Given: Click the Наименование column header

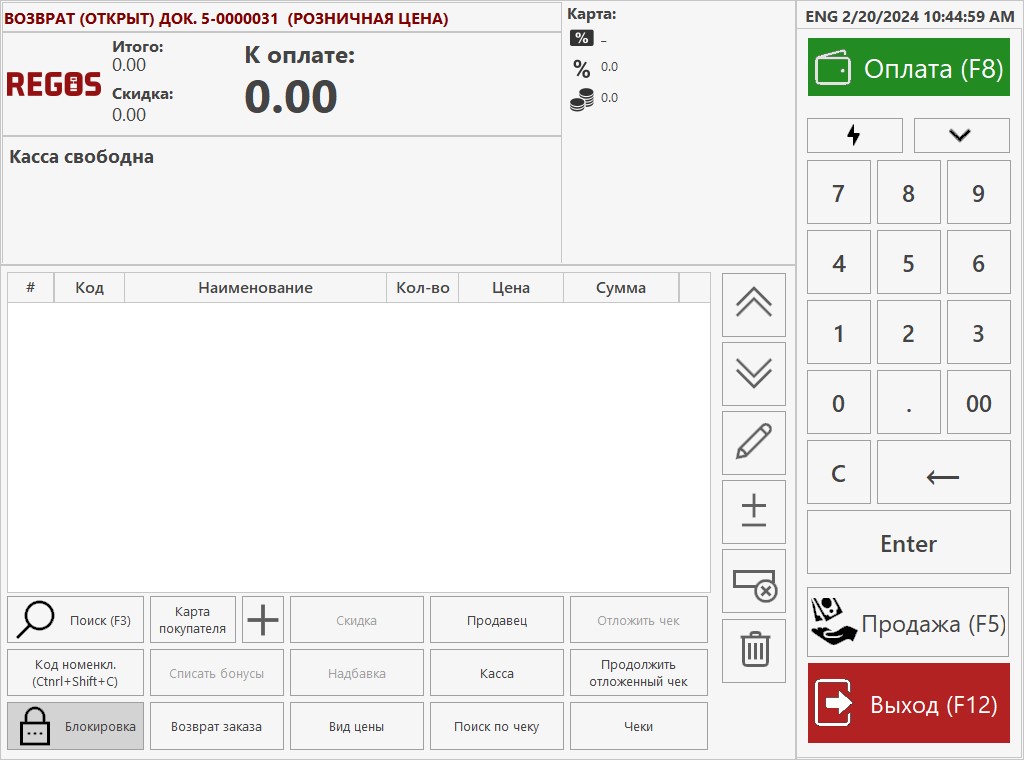Looking at the screenshot, I should pos(255,288).
